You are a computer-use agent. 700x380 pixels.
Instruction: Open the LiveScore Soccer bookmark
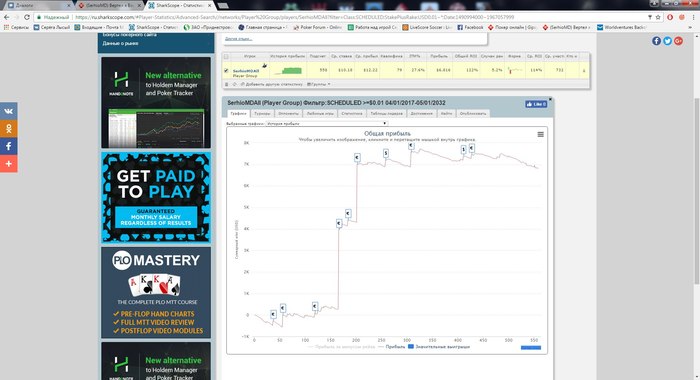(x=427, y=27)
